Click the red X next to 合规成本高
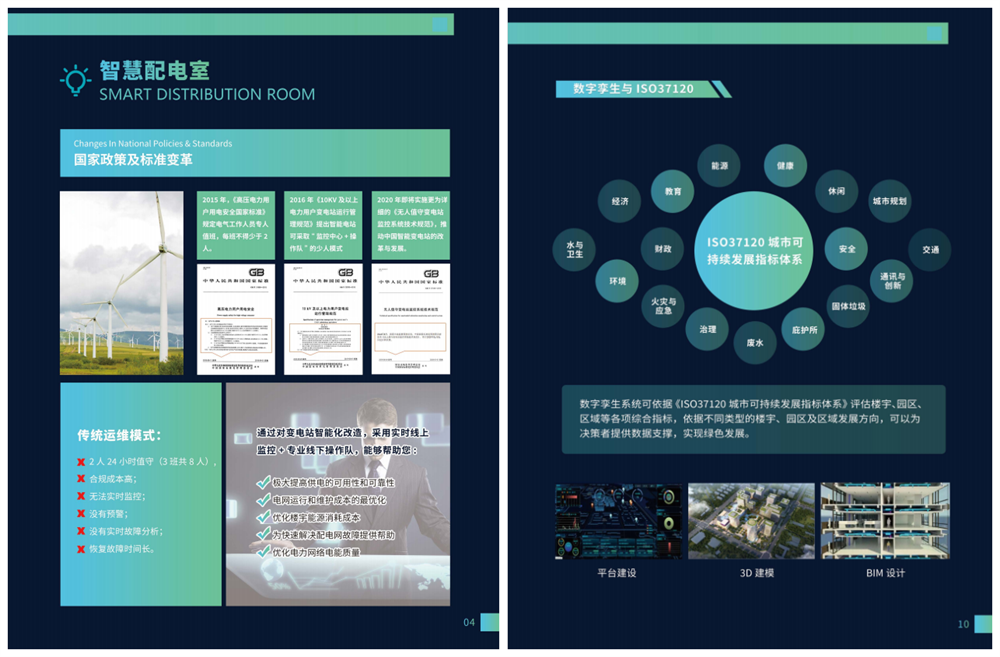This screenshot has width=1000, height=657. (81, 479)
